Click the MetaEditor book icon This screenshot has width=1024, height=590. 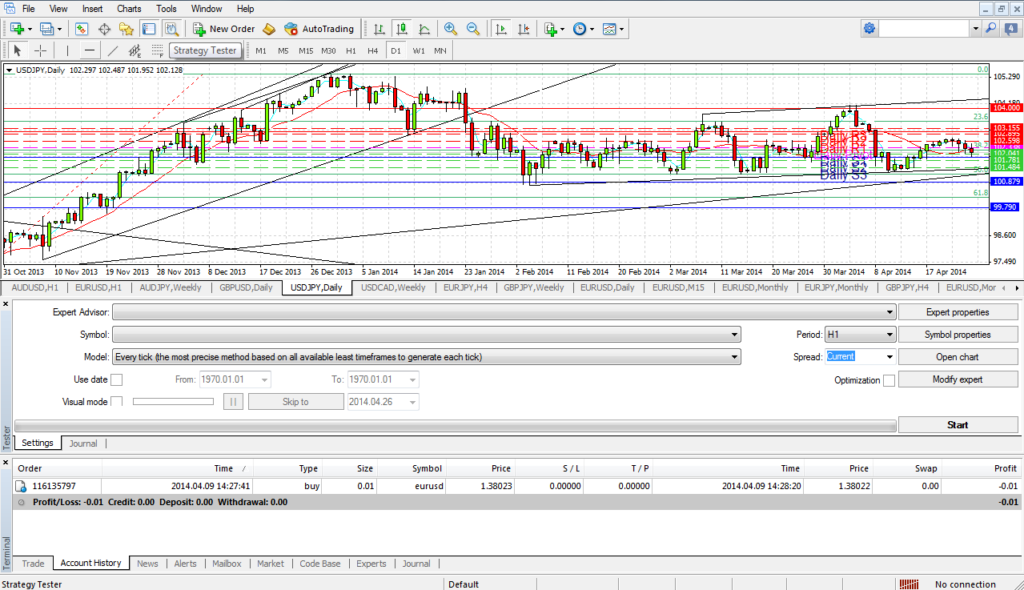click(269, 29)
